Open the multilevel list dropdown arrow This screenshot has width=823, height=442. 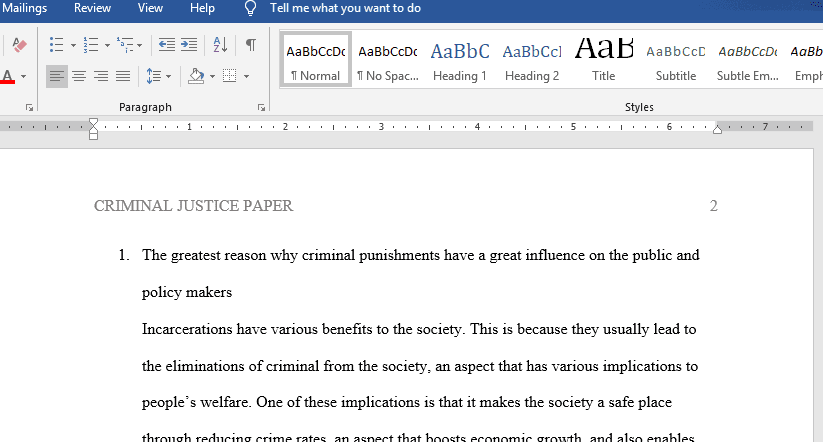[x=140, y=46]
